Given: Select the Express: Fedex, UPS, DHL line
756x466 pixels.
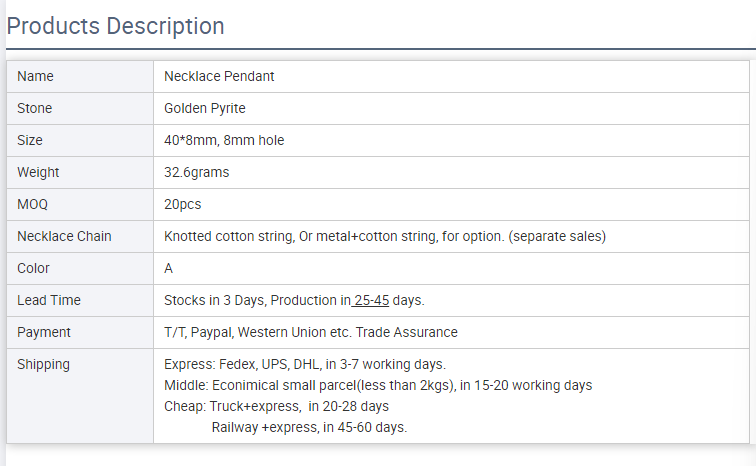Looking at the screenshot, I should point(305,364).
